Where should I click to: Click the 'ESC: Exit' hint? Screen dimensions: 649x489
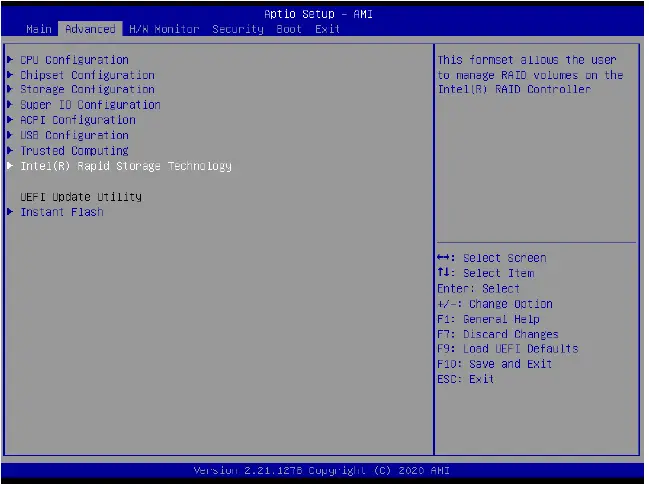pyautogui.click(x=466, y=379)
